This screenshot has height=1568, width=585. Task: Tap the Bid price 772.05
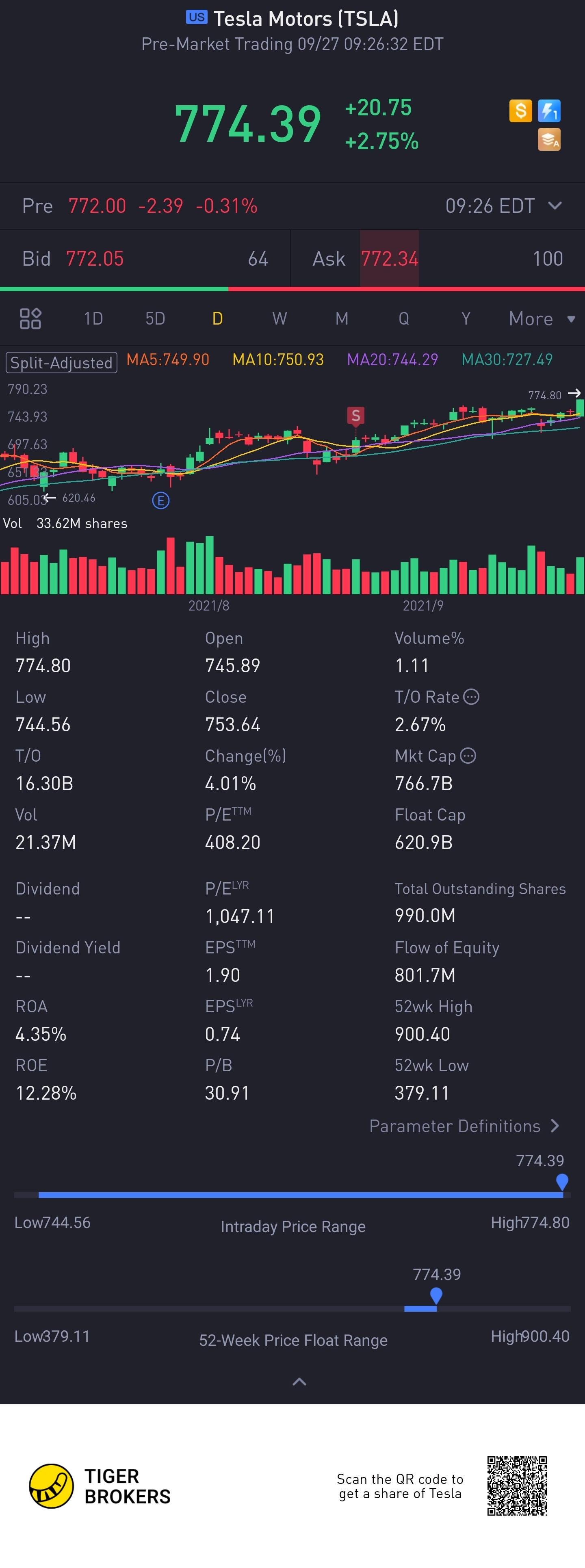pyautogui.click(x=95, y=259)
